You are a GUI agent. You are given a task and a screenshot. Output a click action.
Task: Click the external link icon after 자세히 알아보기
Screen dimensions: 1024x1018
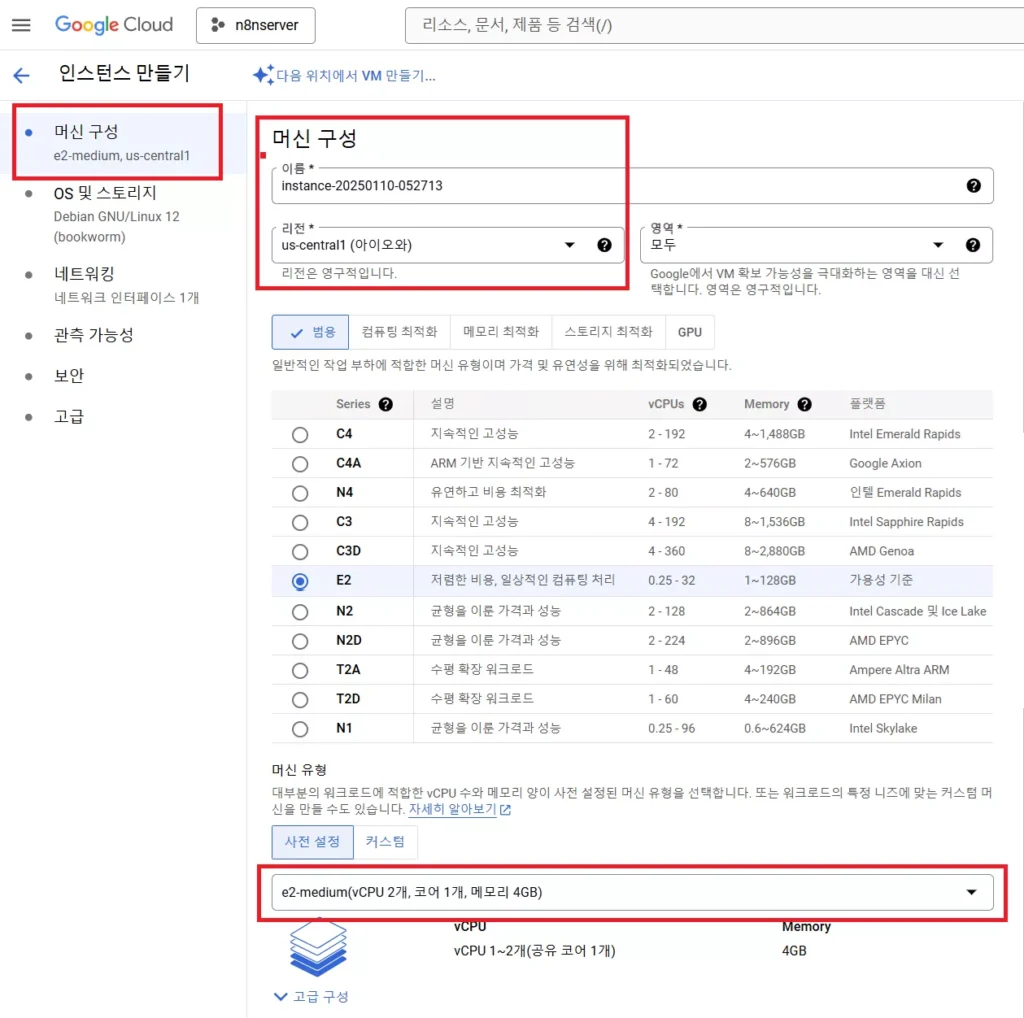[x=505, y=810]
